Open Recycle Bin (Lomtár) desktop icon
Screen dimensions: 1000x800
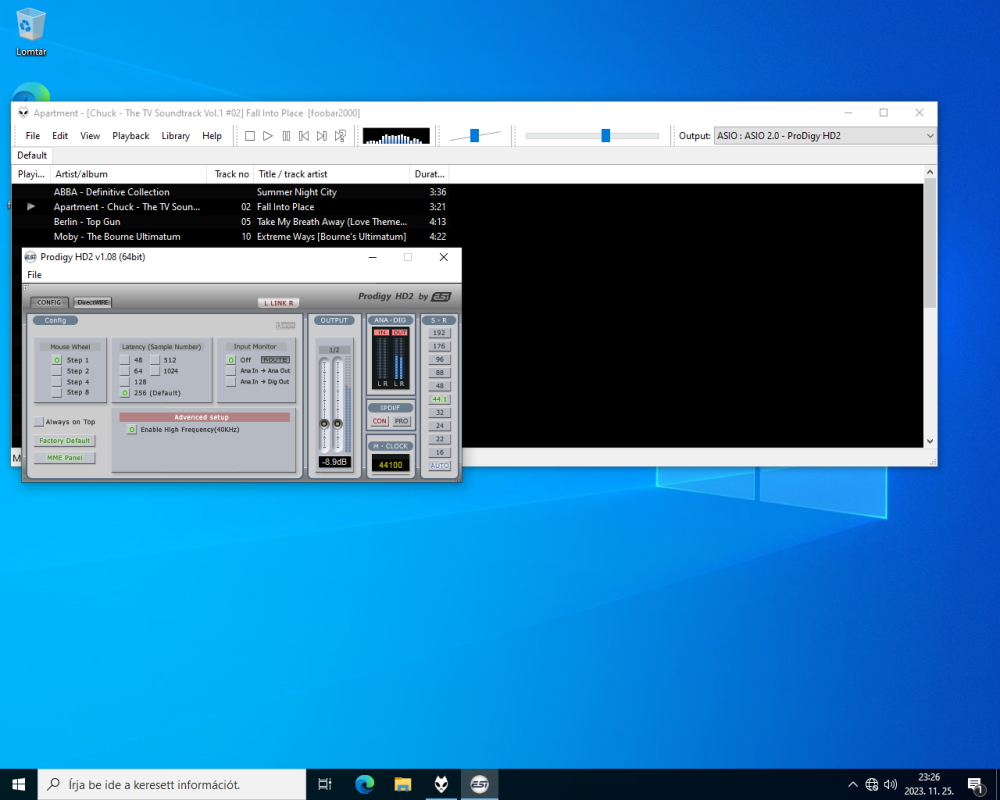(31, 32)
